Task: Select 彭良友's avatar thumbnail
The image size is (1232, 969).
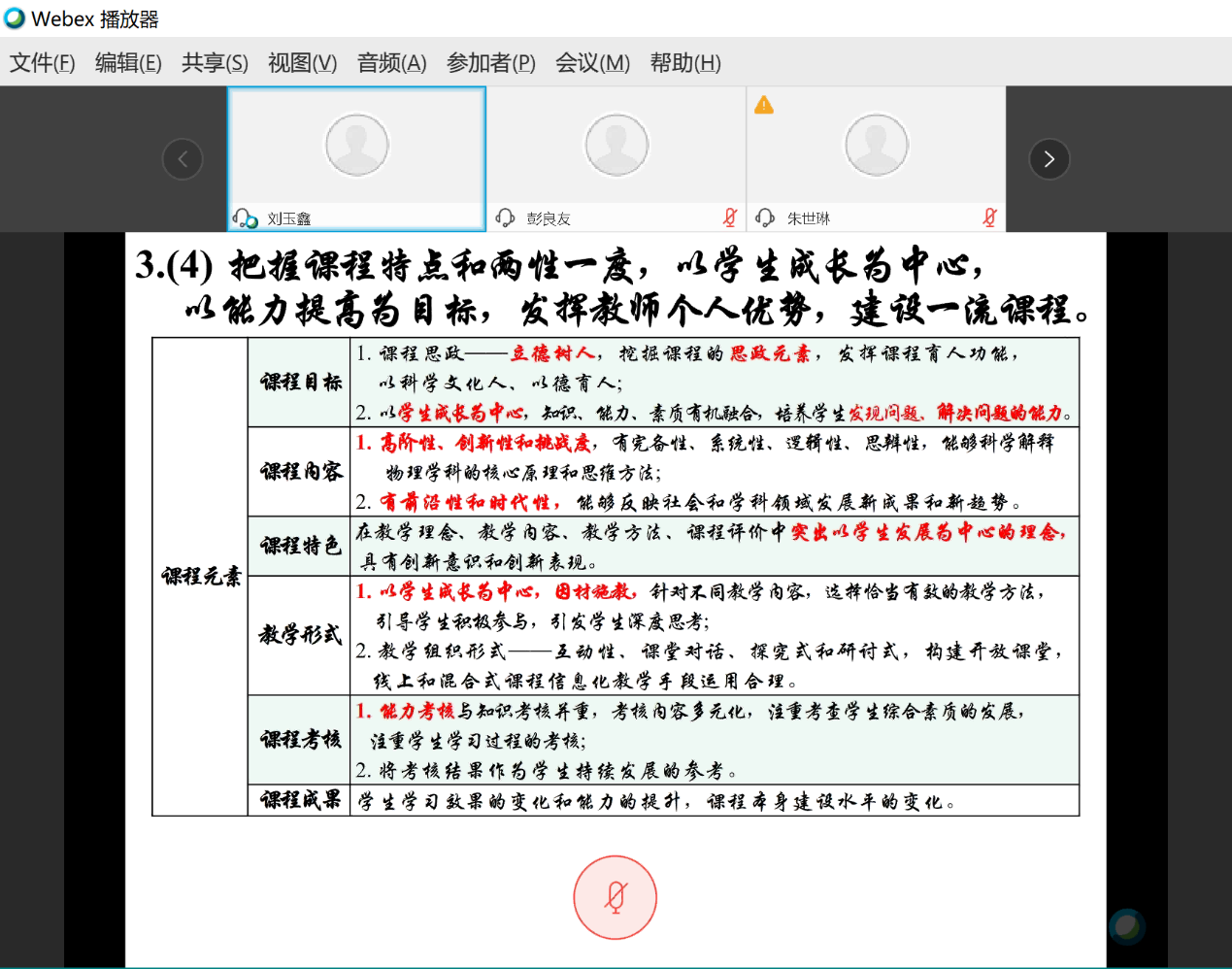Action: pos(616,146)
